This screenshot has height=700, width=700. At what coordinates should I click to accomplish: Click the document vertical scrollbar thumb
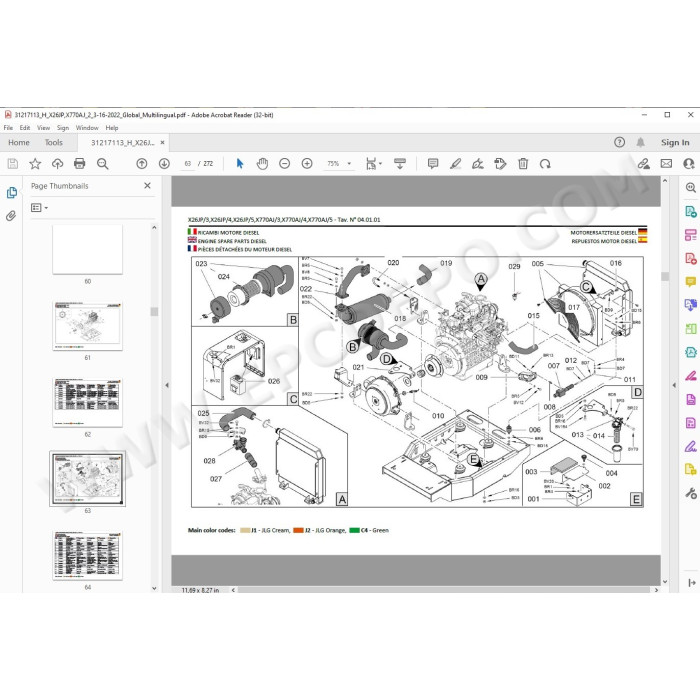tap(665, 276)
